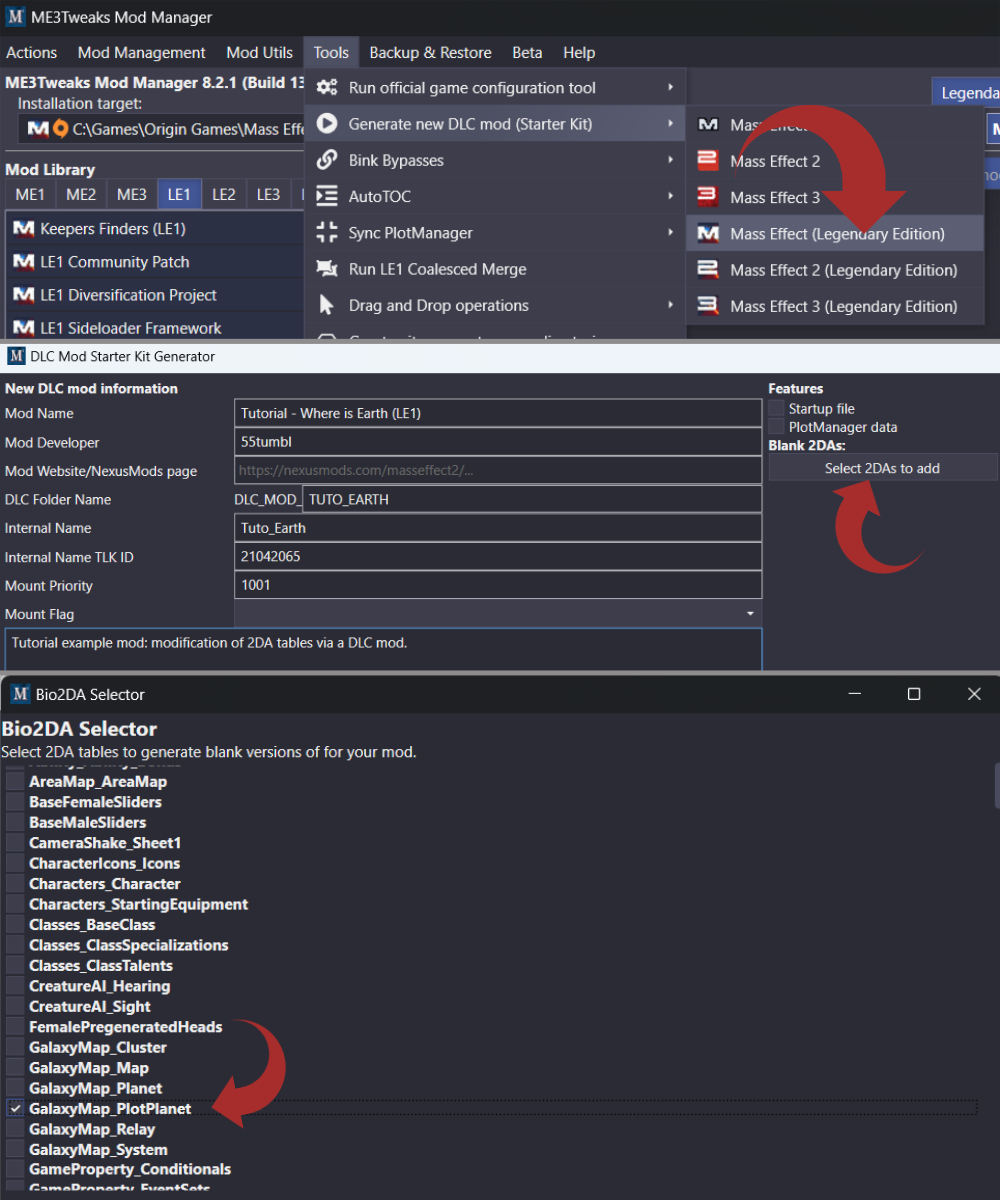Click the gears icon beside Run official game configuration tool
1000x1200 pixels.
tap(327, 88)
